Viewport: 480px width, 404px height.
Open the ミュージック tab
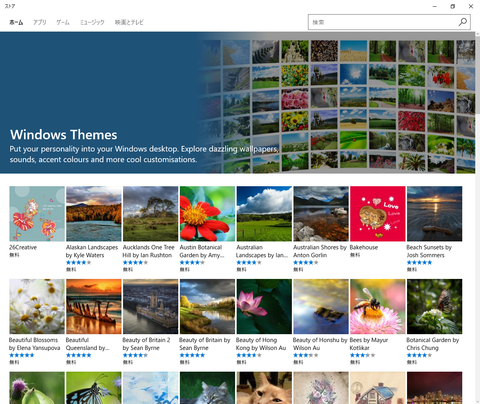[x=92, y=22]
